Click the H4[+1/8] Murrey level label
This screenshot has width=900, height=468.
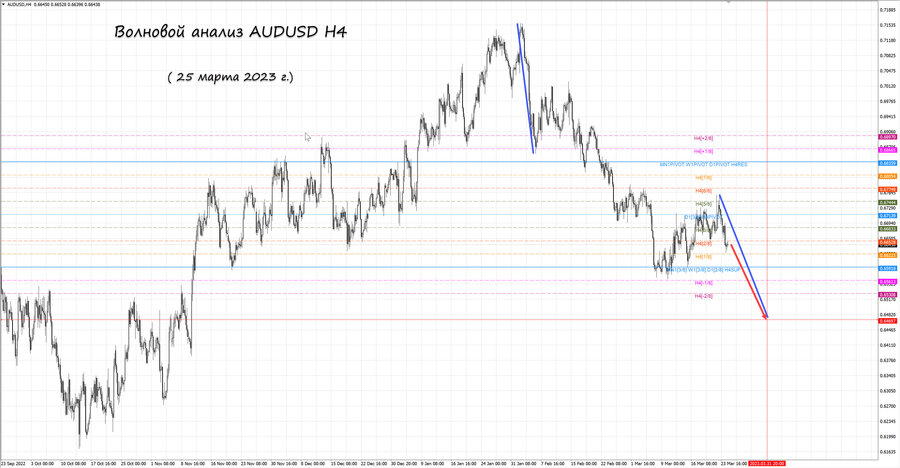pos(703,151)
